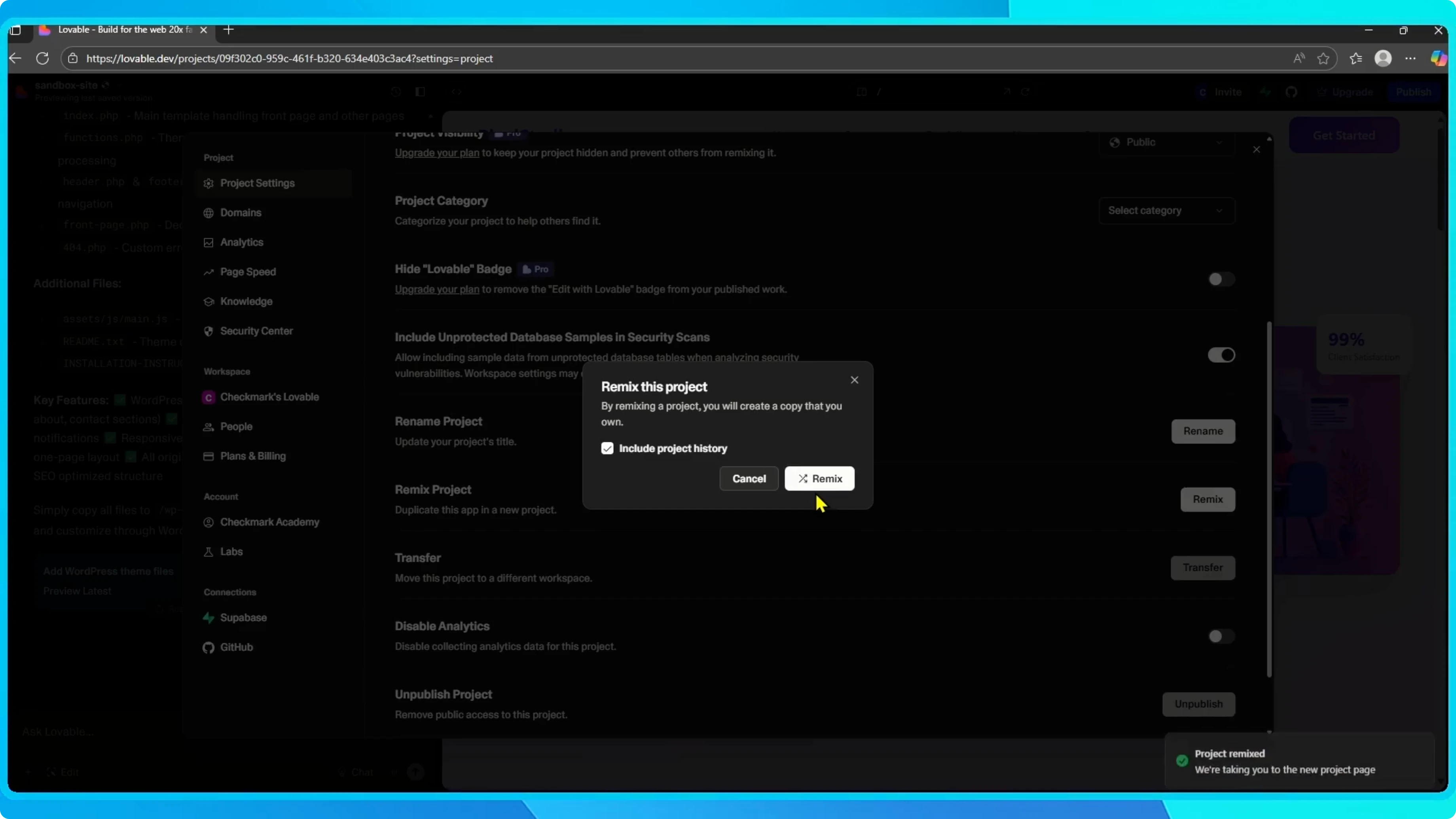Screen dimensions: 1456x819
Task: Open Project Visibility Public dropdown
Action: tap(1167, 142)
